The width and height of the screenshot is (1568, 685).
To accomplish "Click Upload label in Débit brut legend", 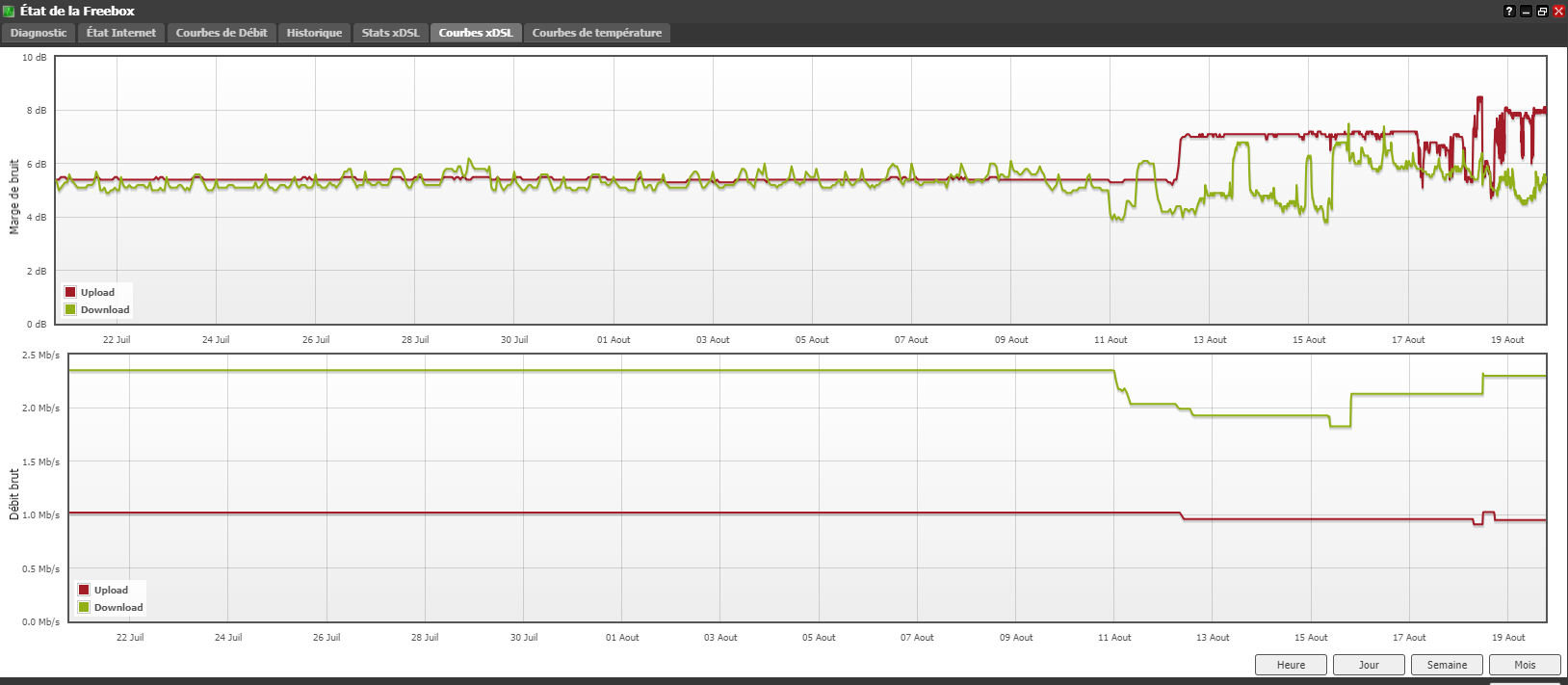I will pos(111,590).
